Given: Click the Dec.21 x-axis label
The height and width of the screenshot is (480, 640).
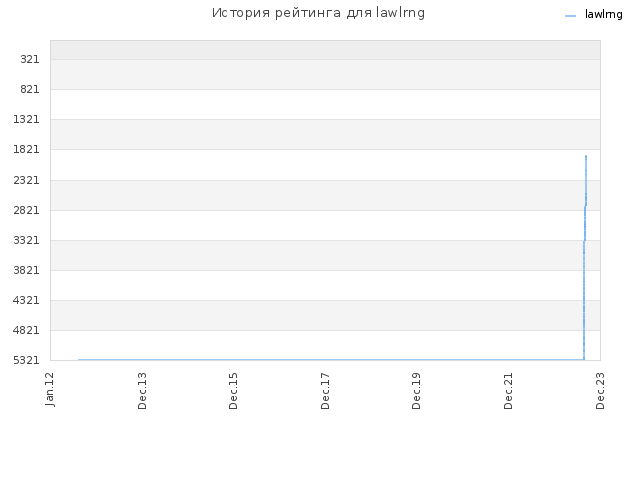Looking at the screenshot, I should 508,391.
